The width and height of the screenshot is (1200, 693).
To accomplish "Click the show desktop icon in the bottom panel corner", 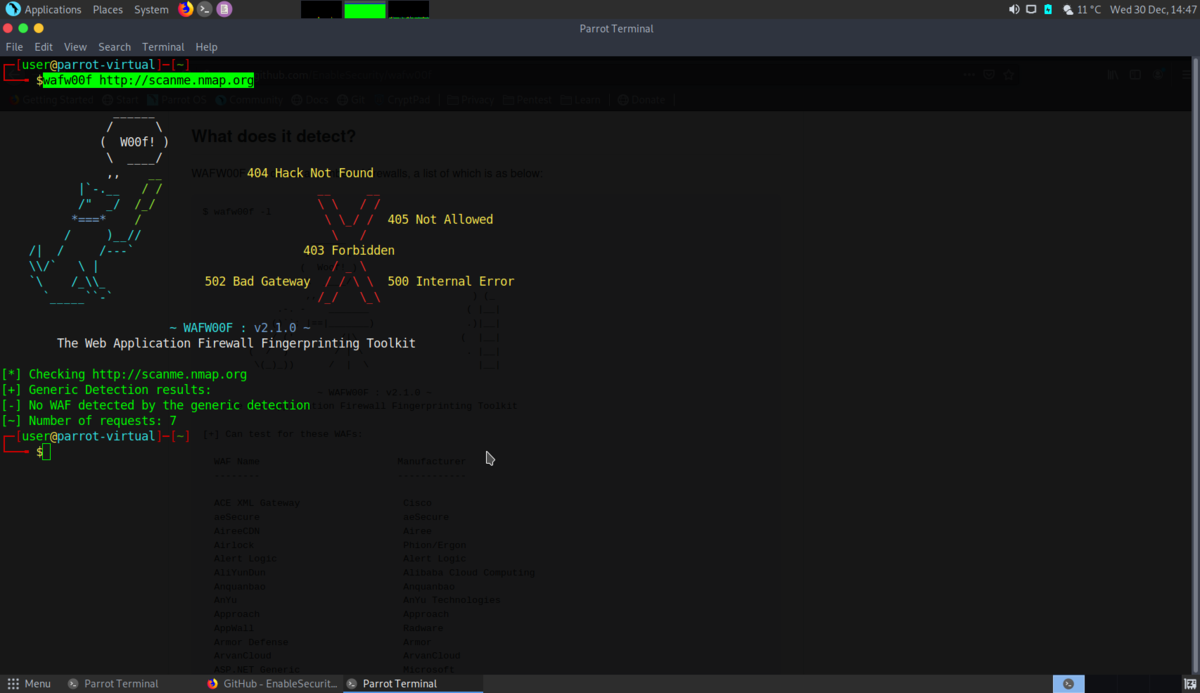I will pyautogui.click(x=1191, y=684).
